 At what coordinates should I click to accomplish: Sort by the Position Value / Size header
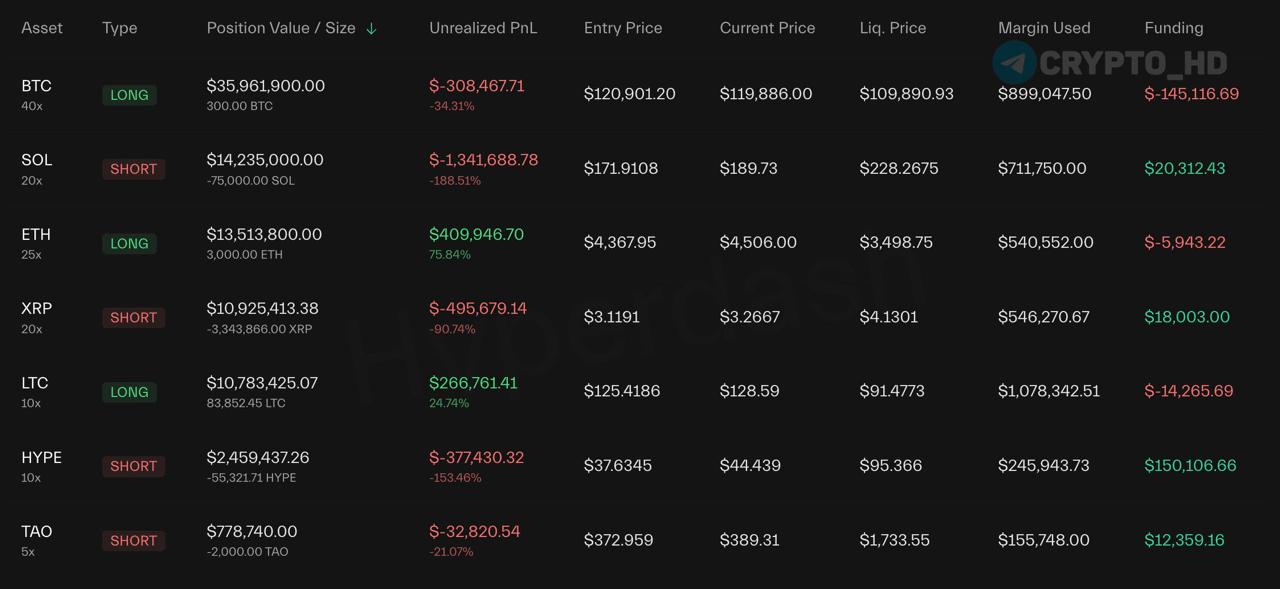281,28
